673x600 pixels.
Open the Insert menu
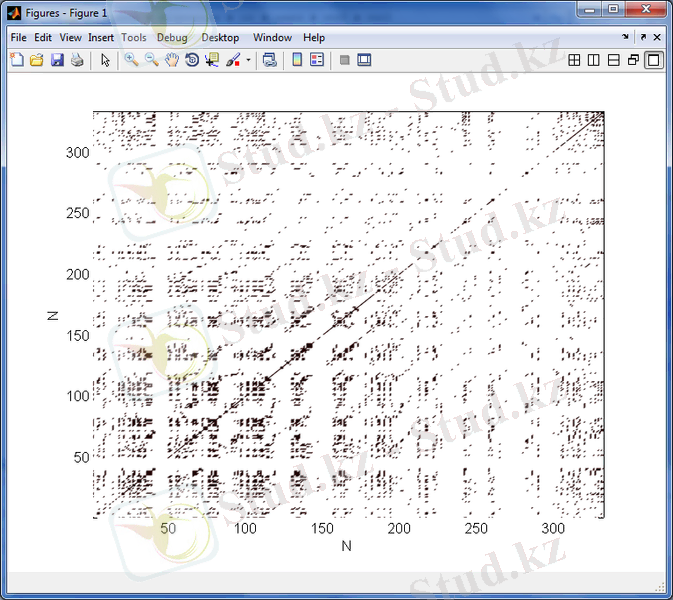click(x=101, y=38)
